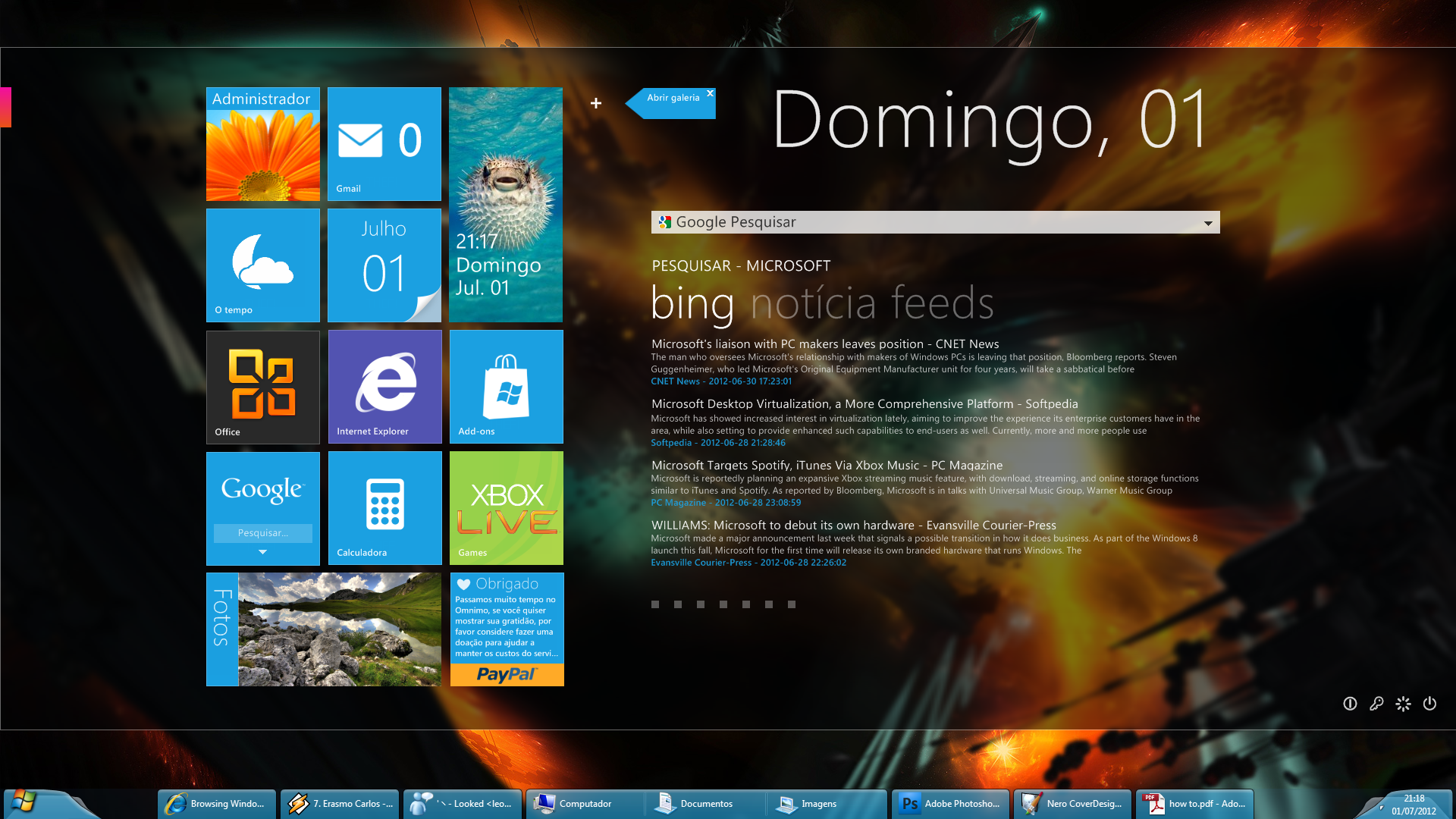Open the Add-ons store tile

507,387
